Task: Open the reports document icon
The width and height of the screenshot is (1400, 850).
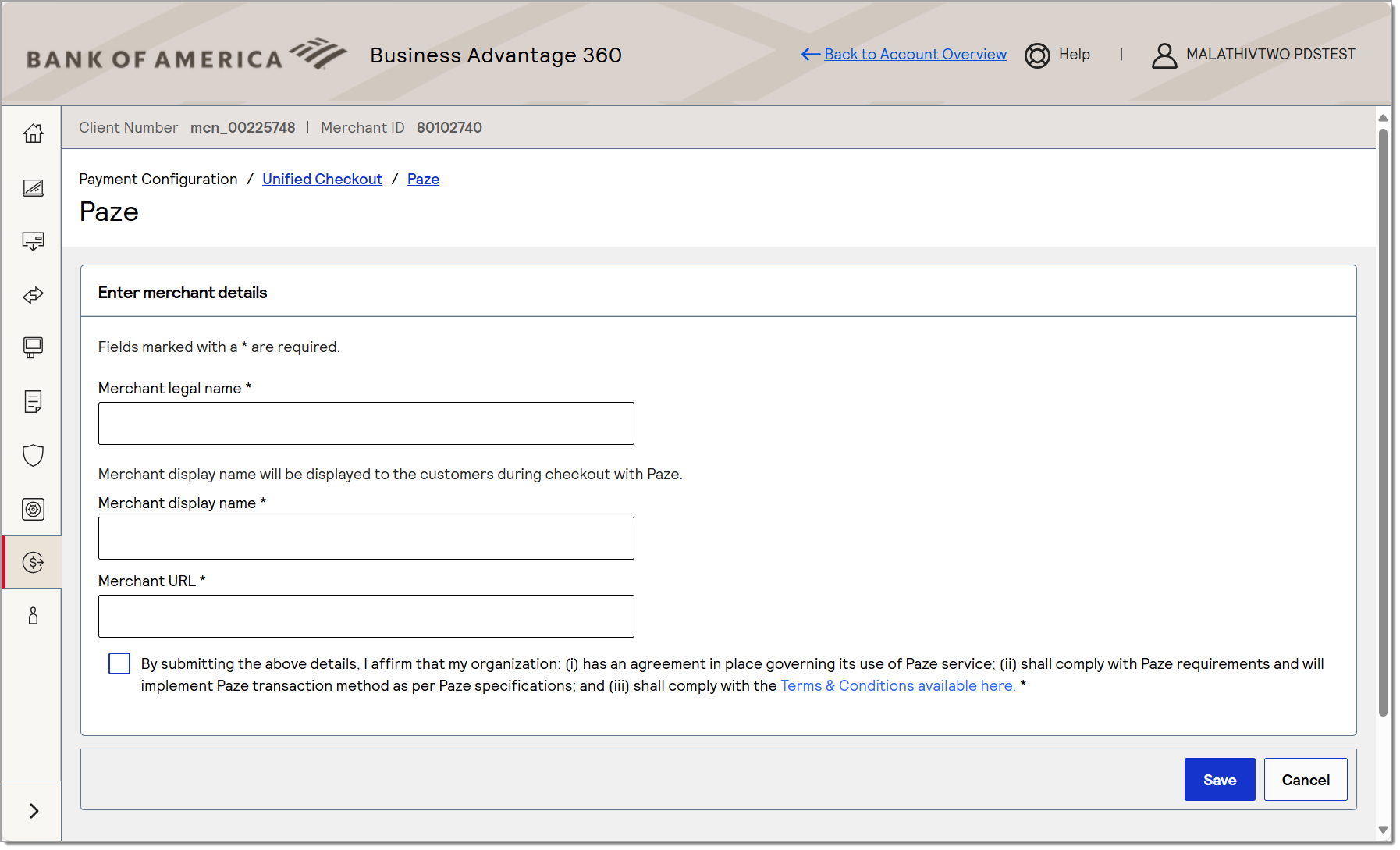Action: [33, 402]
